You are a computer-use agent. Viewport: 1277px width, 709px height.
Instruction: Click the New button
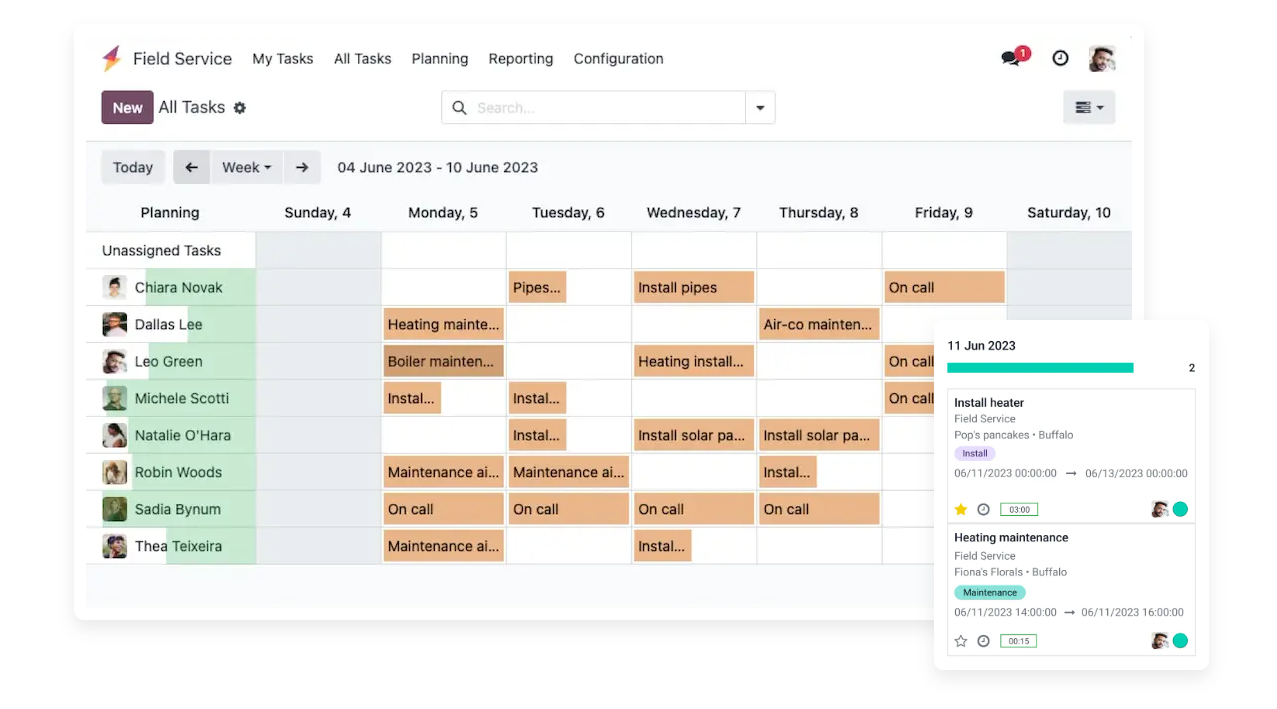tap(127, 108)
